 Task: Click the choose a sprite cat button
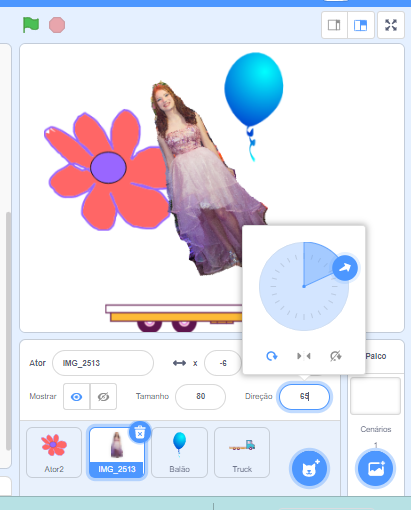pos(309,469)
